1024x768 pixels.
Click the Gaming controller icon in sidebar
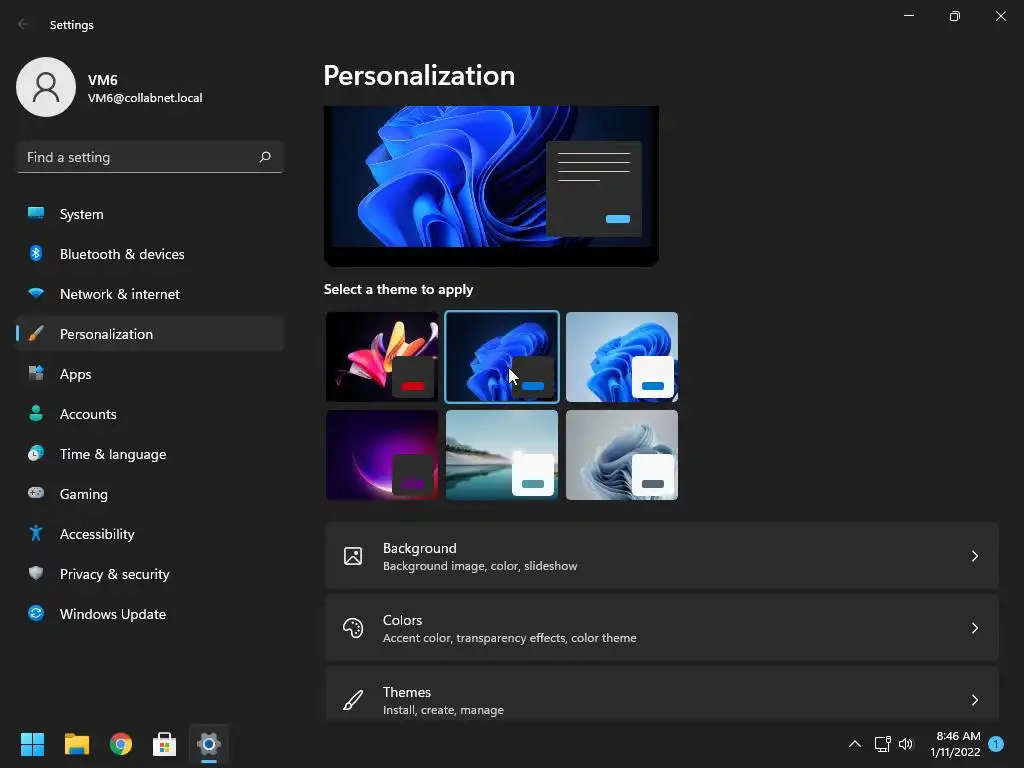pyautogui.click(x=36, y=493)
